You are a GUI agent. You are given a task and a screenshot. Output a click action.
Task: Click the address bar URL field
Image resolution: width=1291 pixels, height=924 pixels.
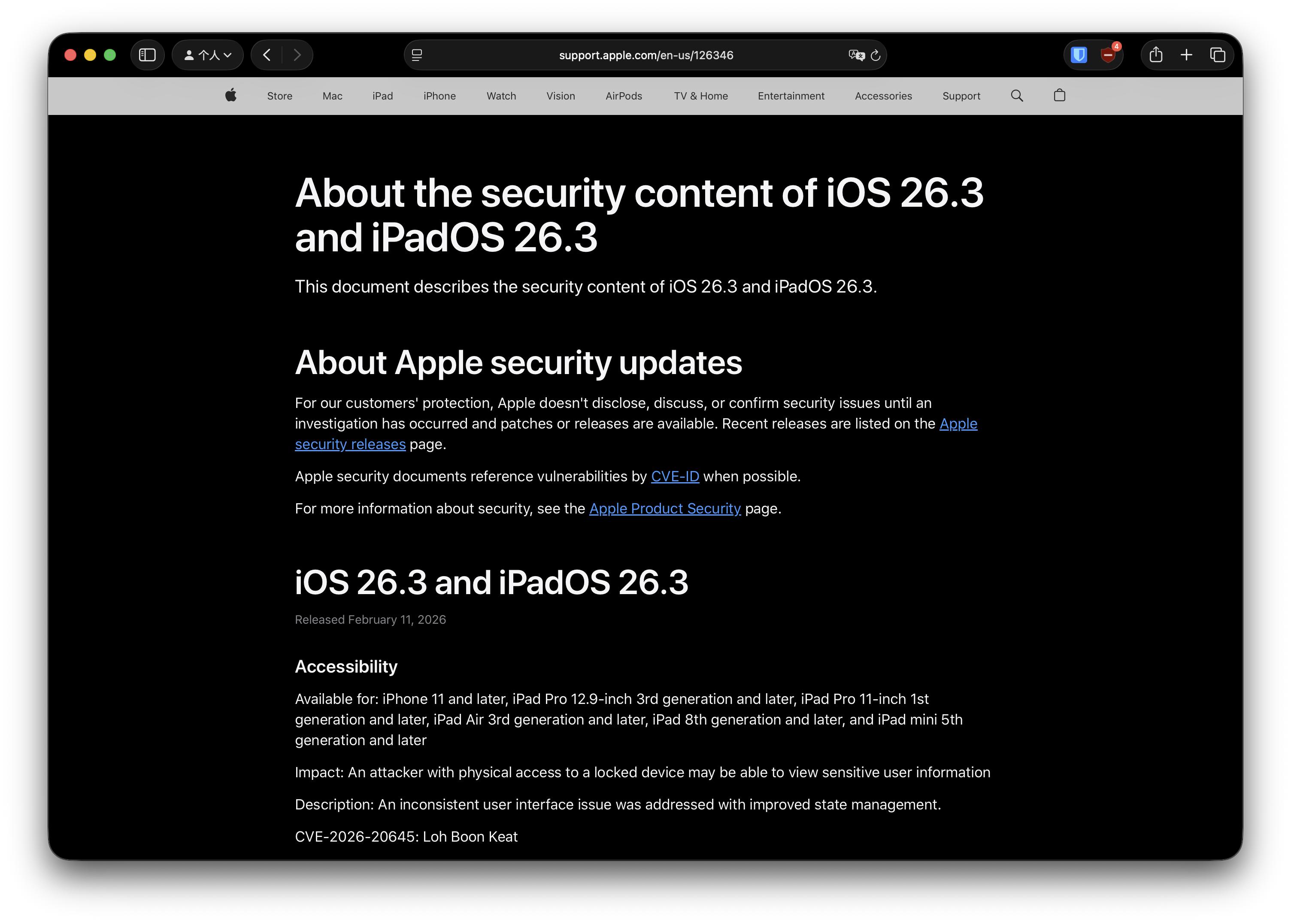(x=645, y=55)
